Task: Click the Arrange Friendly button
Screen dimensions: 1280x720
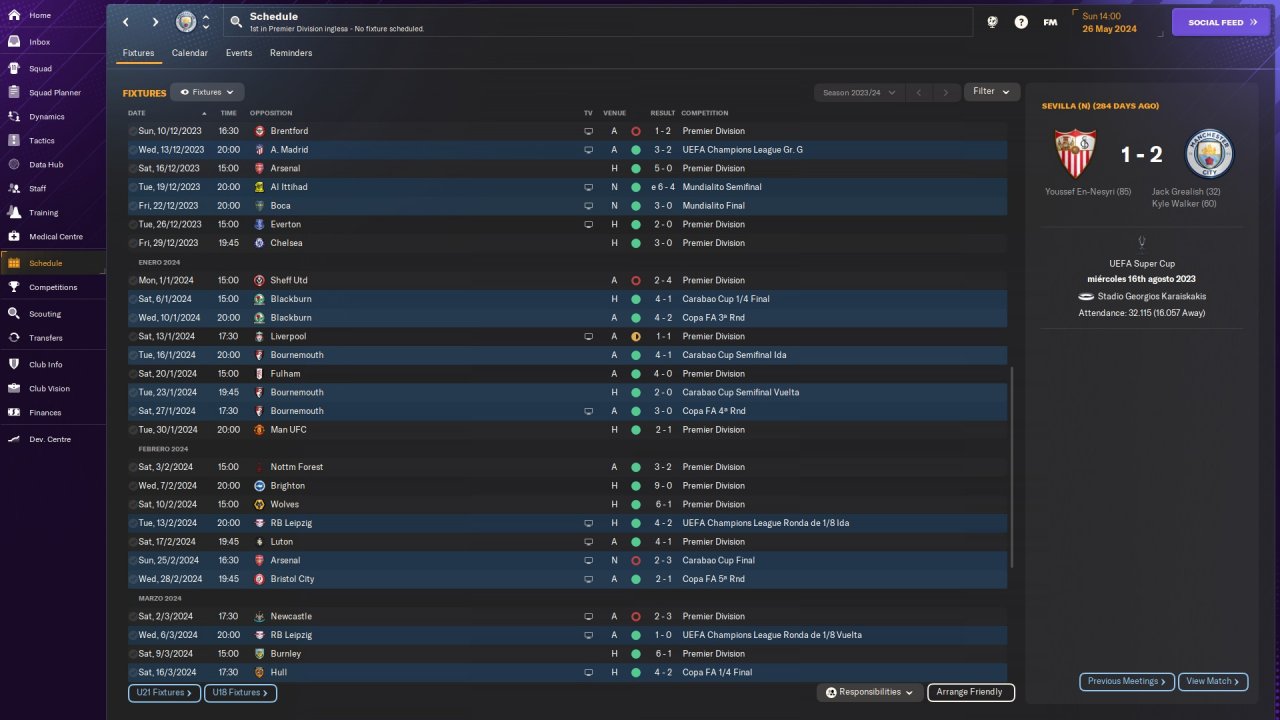Action: point(970,692)
